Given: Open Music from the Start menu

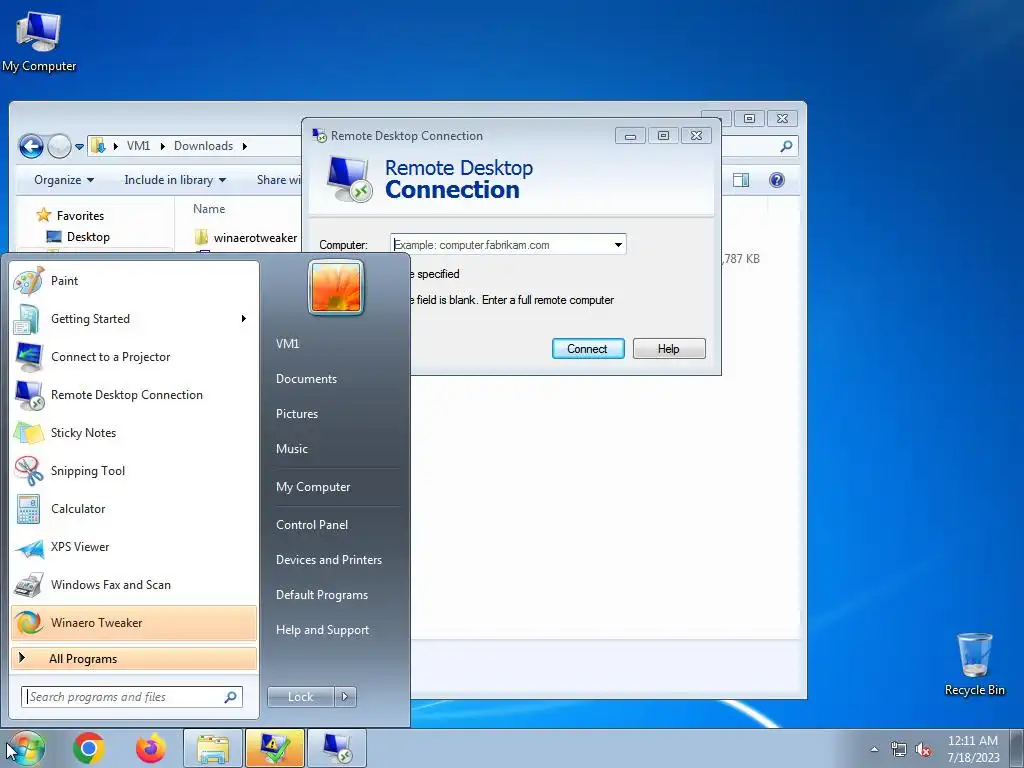Looking at the screenshot, I should coord(291,449).
